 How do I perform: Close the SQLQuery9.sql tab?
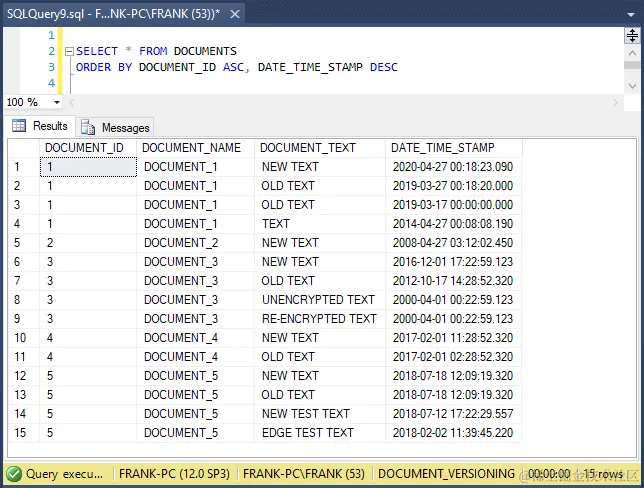tap(235, 14)
